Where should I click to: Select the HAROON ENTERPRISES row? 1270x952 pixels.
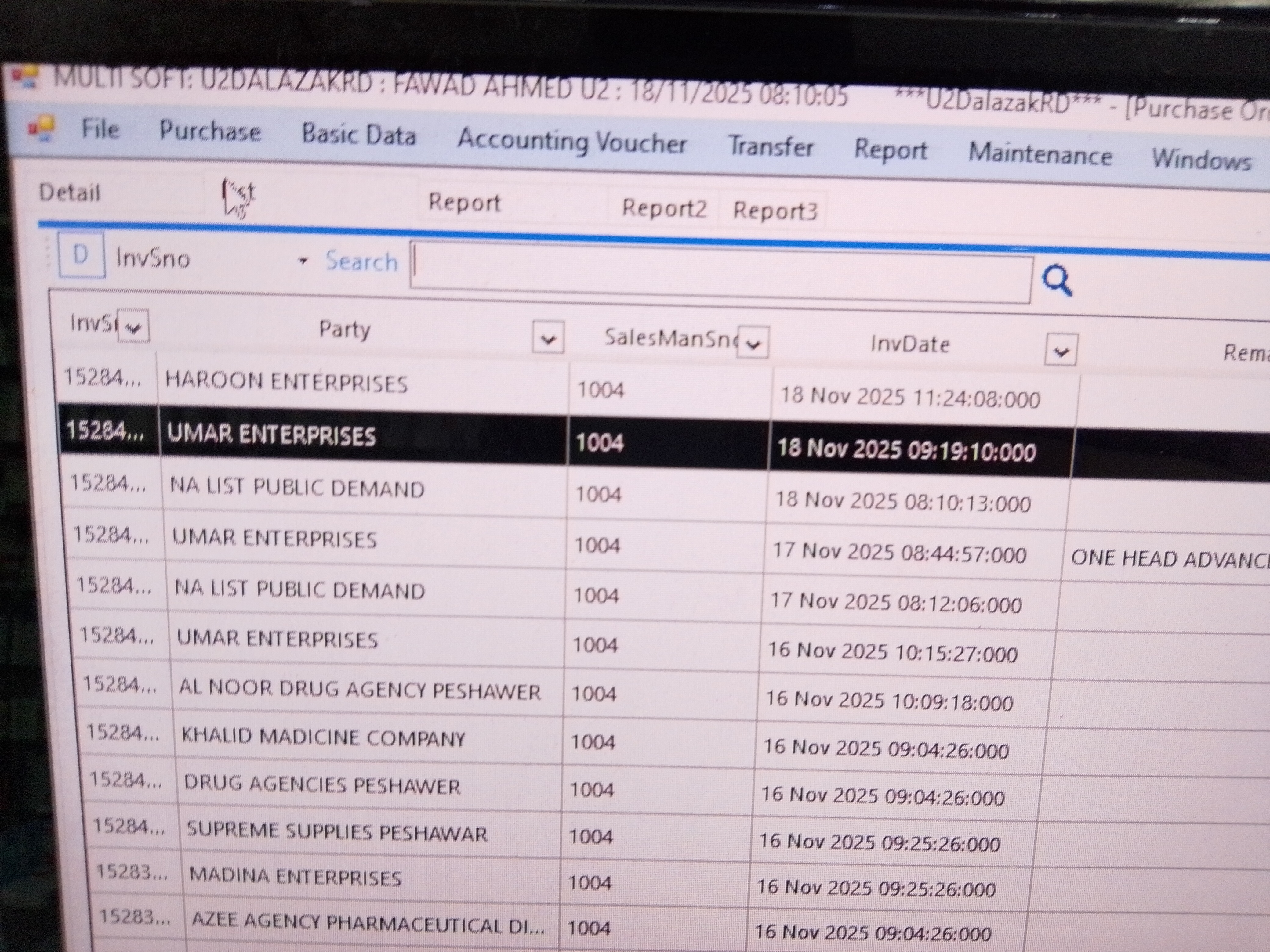pyautogui.click(x=286, y=383)
